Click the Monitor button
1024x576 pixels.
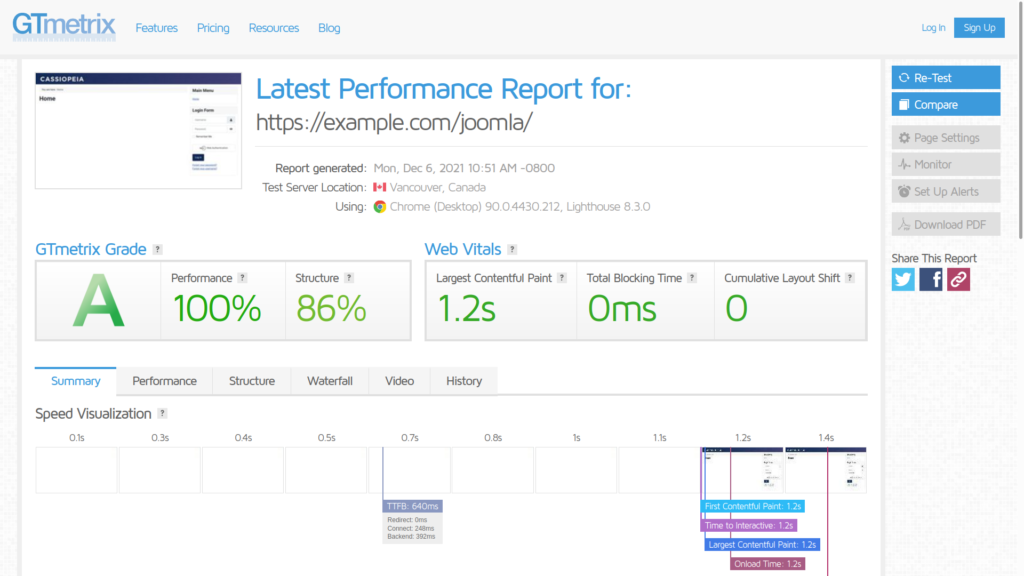point(946,165)
